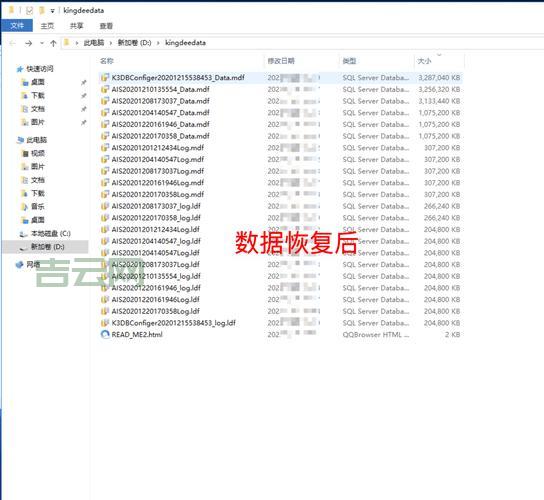The image size is (544, 500).
Task: Click 此电脑 in the address breadcrumb
Action: 94,43
